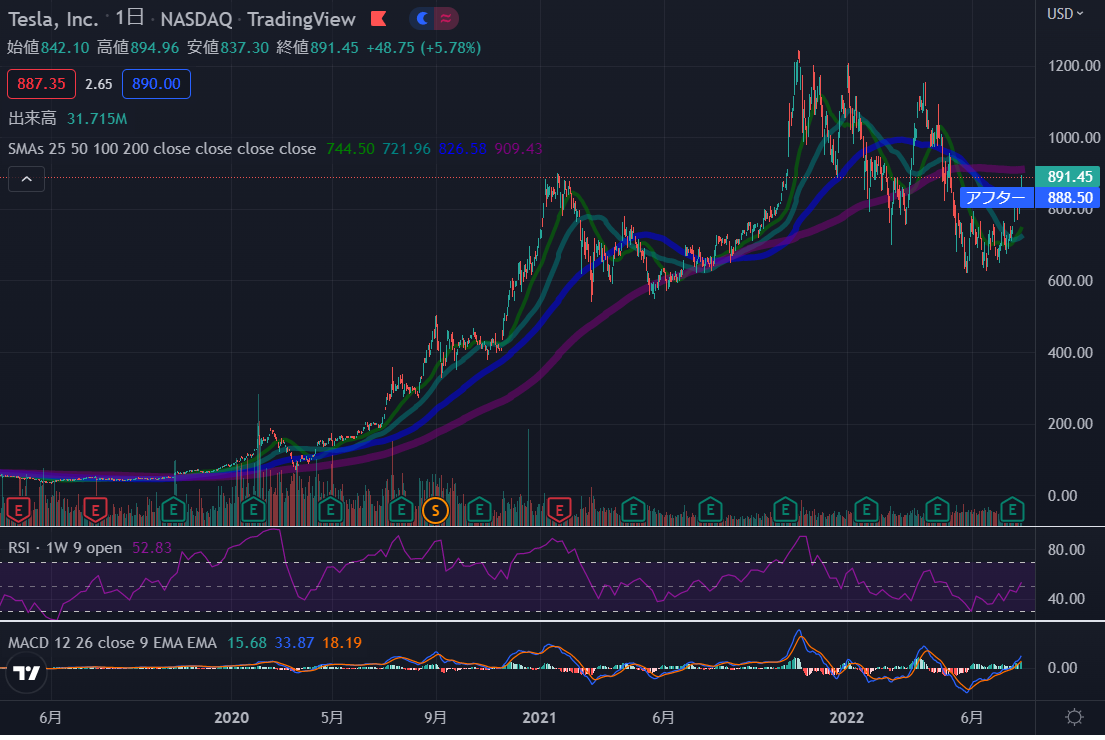The height and width of the screenshot is (740, 1105).
Task: Click the アフター 888.50 after-hours label
Action: pos(1030,197)
